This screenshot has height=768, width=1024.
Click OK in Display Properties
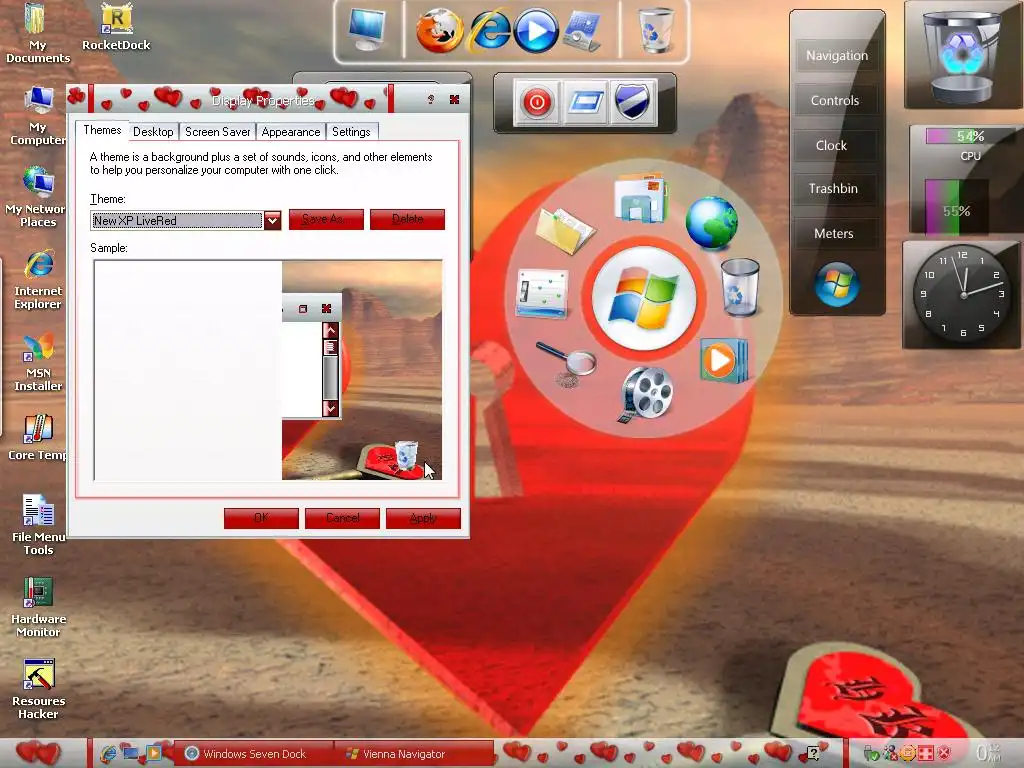261,519
